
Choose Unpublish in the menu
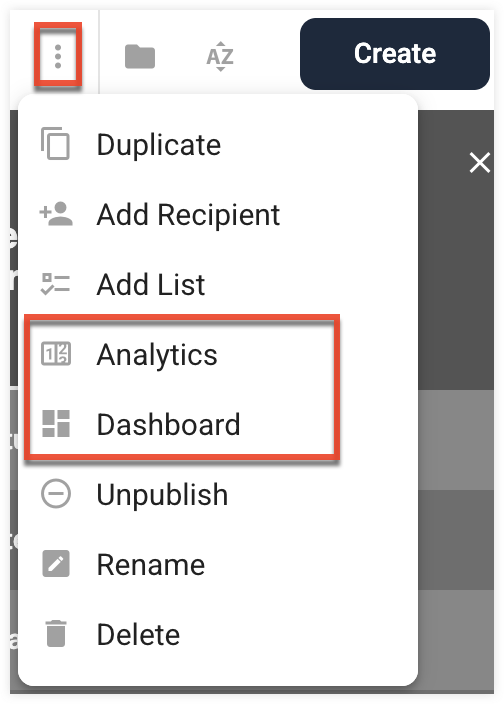point(218,494)
